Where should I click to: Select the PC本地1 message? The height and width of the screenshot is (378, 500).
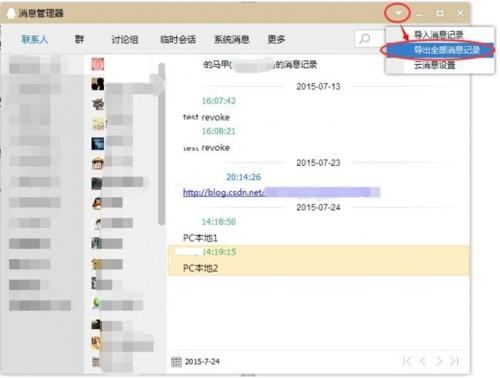[x=200, y=238]
